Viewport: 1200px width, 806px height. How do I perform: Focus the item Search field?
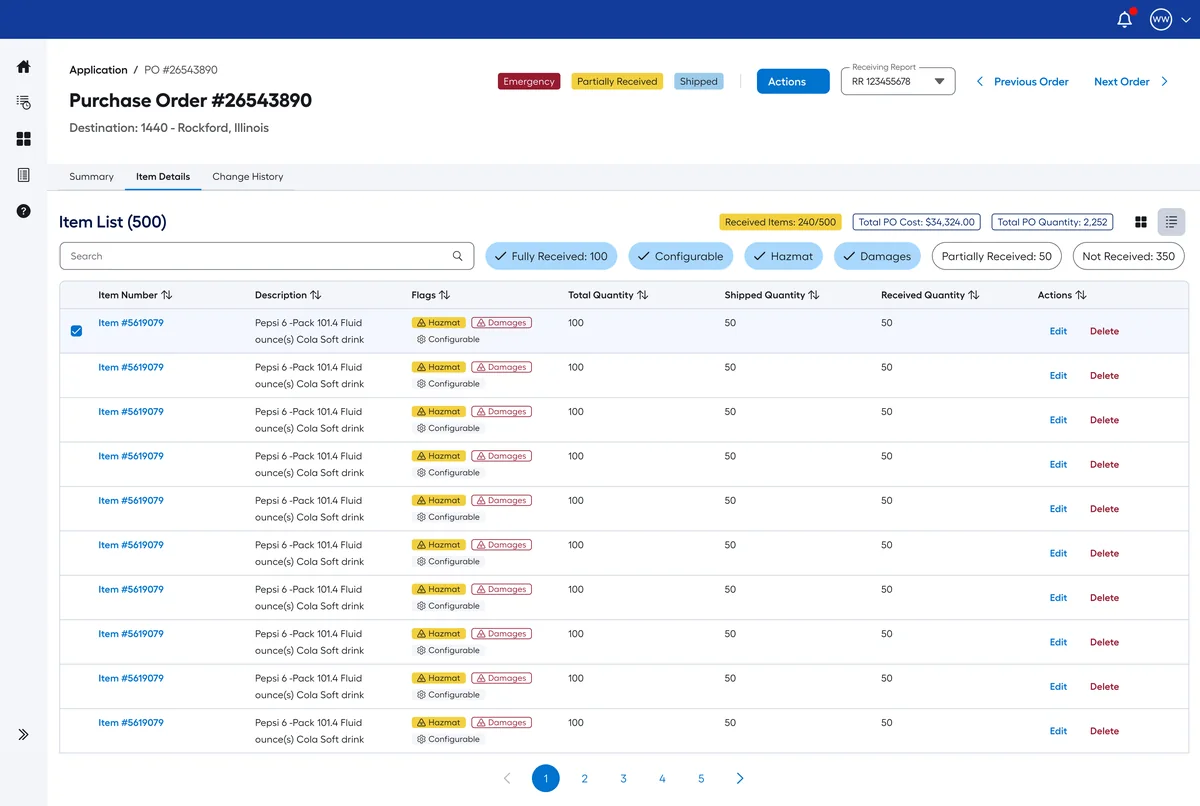pyautogui.click(x=267, y=256)
